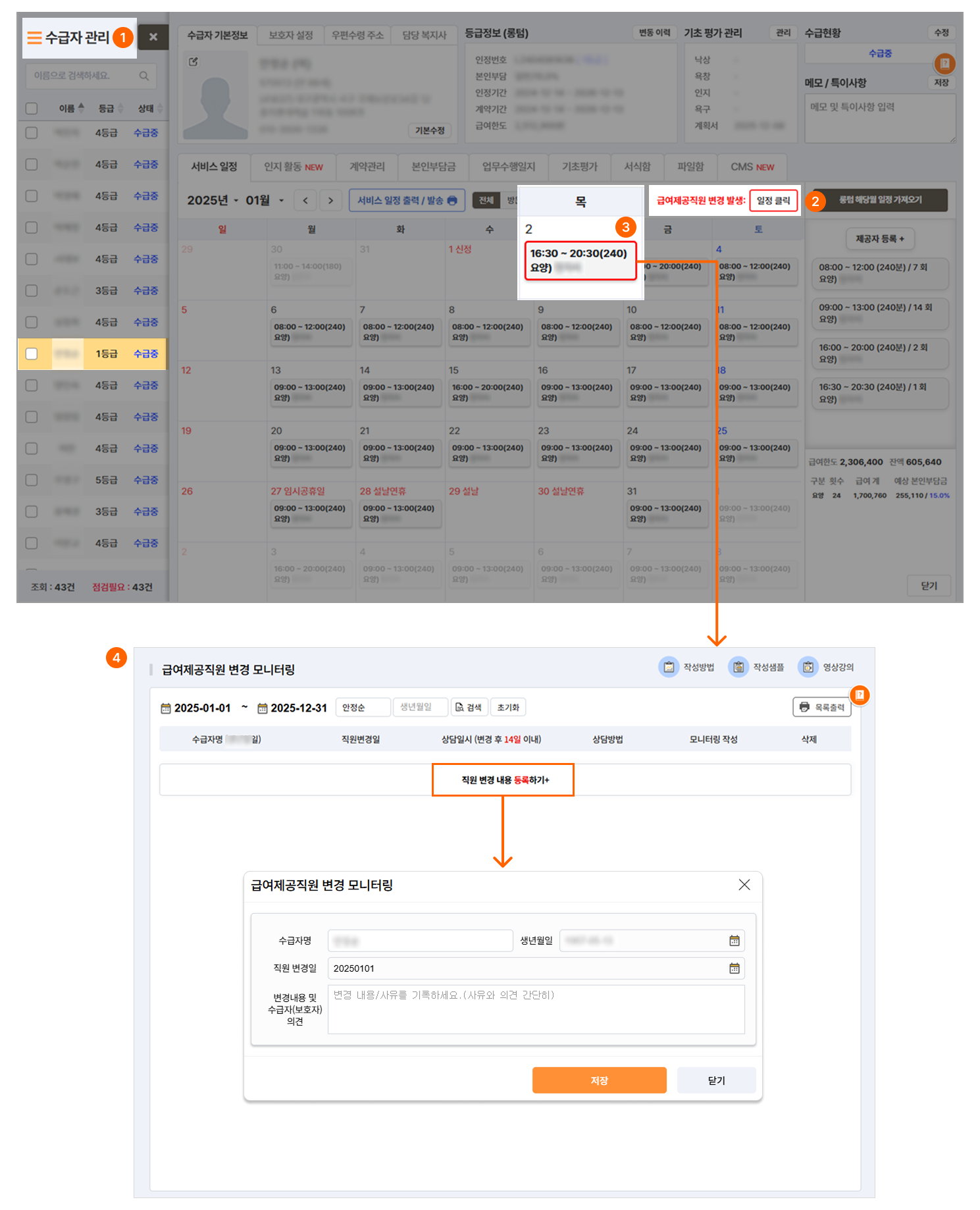Open calendar picker for 직원 변경일 field
This screenshot has height=1210, width=980.
point(734,968)
